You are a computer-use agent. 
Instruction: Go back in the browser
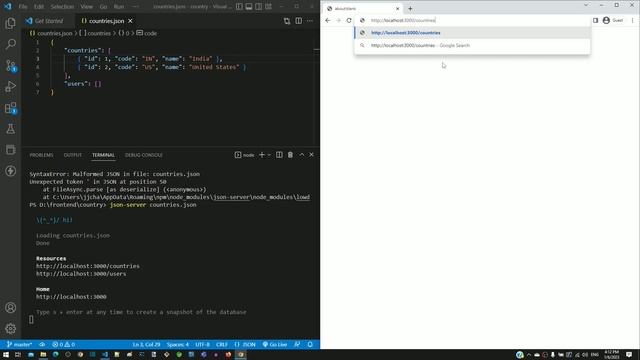pos(328,20)
